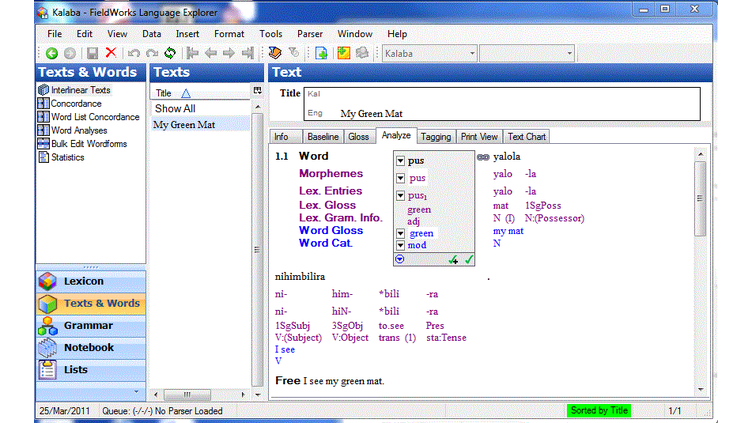
Task: Open the word gloss green dropdown arrow
Action: pyautogui.click(x=401, y=233)
